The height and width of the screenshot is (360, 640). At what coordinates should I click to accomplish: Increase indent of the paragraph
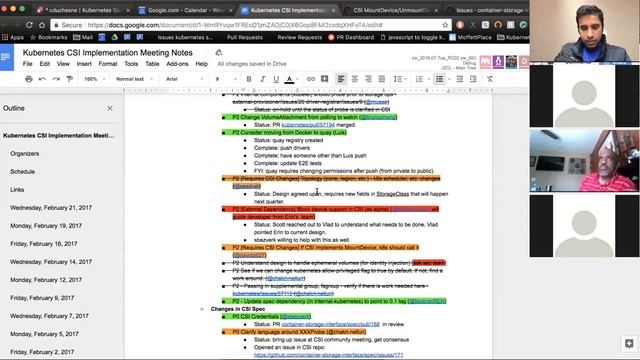click(473, 79)
